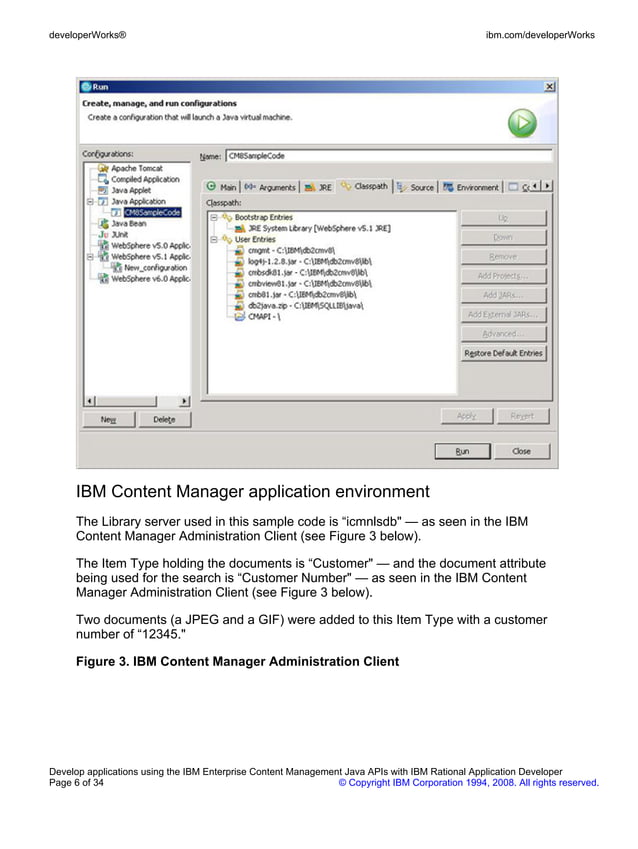Click the Remove button
The height and width of the screenshot is (849, 638).
coord(504,256)
